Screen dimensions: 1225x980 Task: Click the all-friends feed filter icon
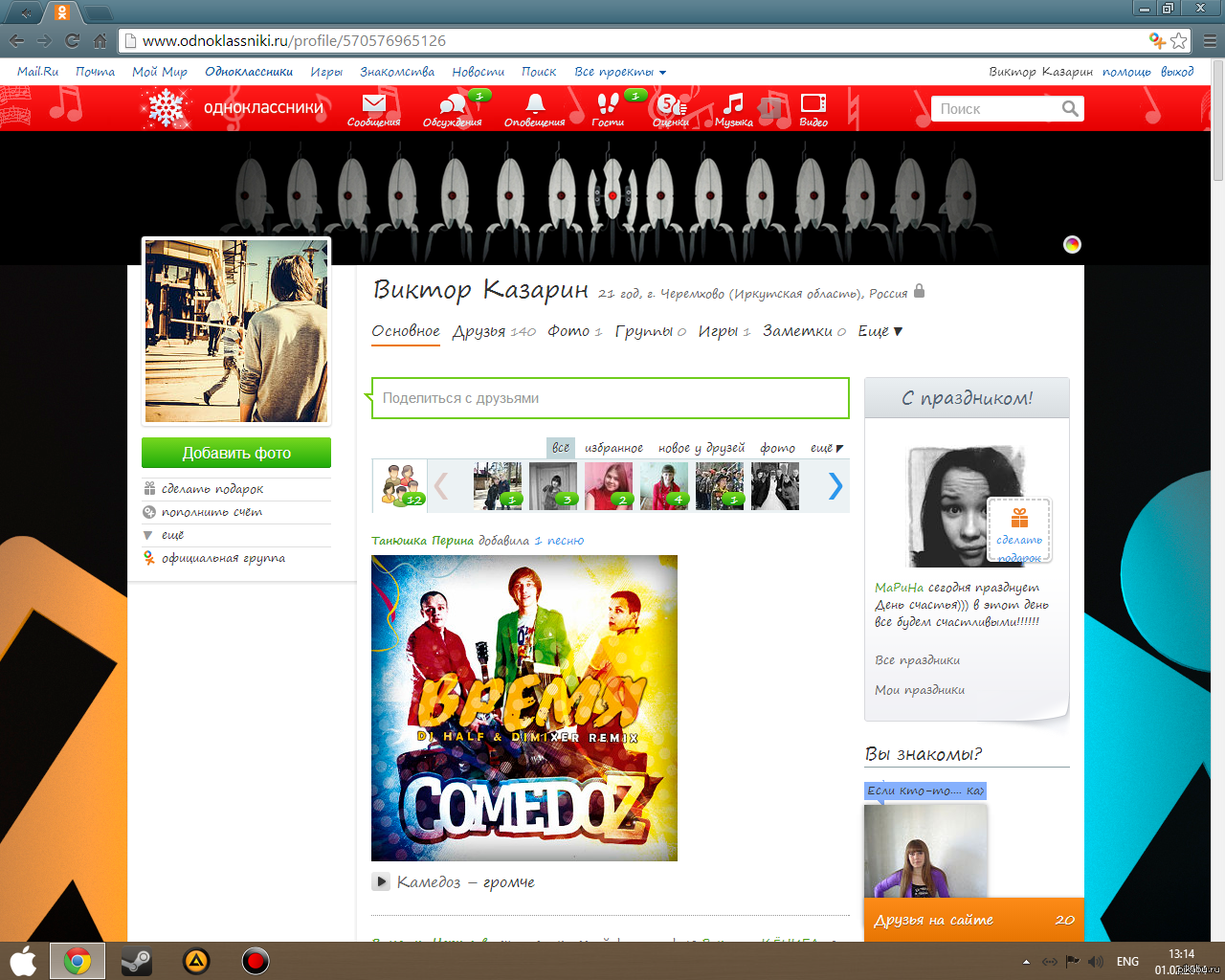(x=401, y=485)
